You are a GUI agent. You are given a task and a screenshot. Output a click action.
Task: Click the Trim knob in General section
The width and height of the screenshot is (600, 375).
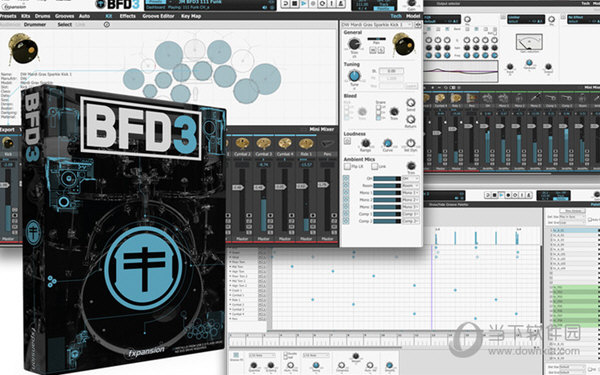point(354,44)
